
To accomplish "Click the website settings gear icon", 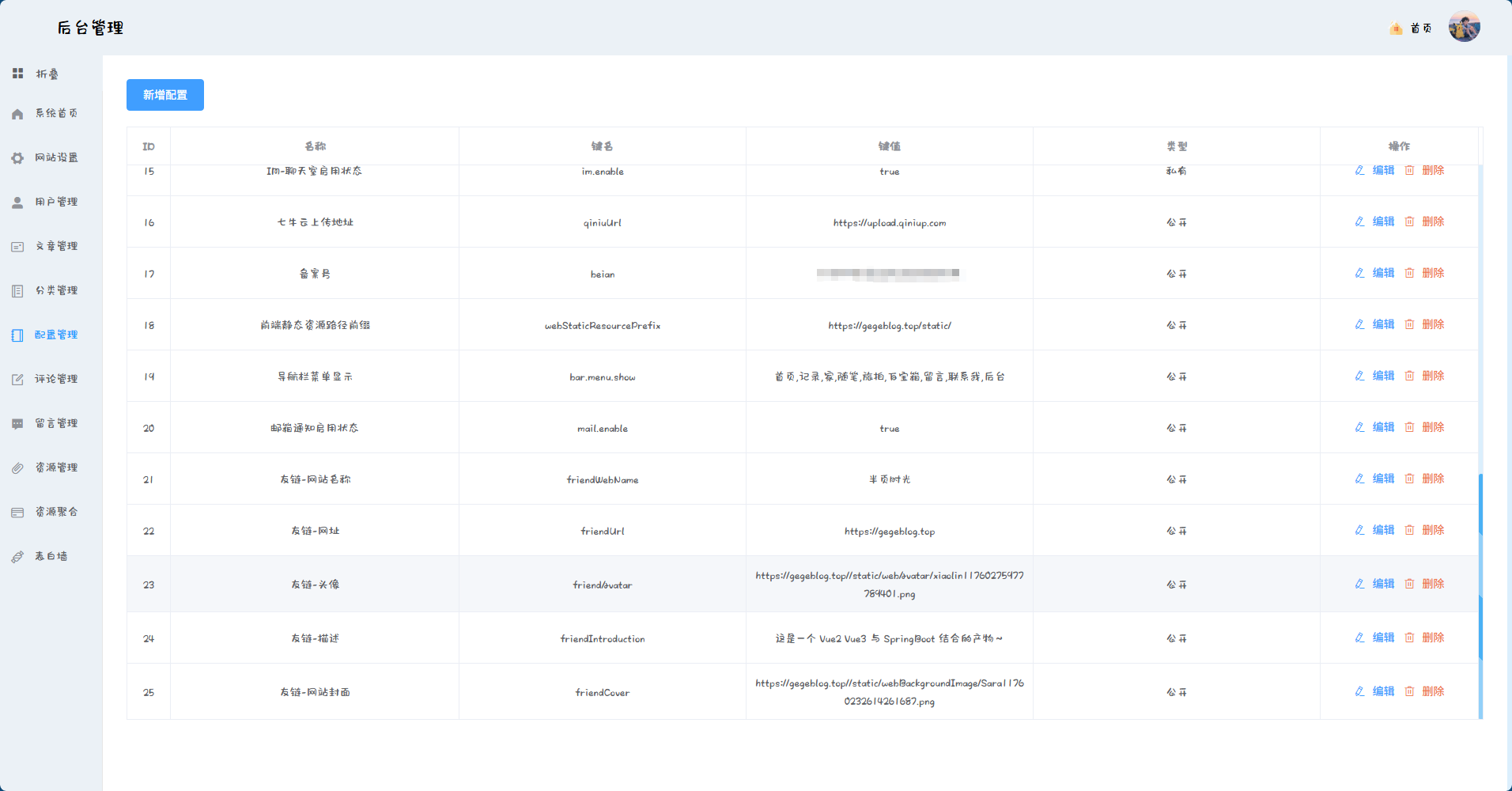I will 17,158.
